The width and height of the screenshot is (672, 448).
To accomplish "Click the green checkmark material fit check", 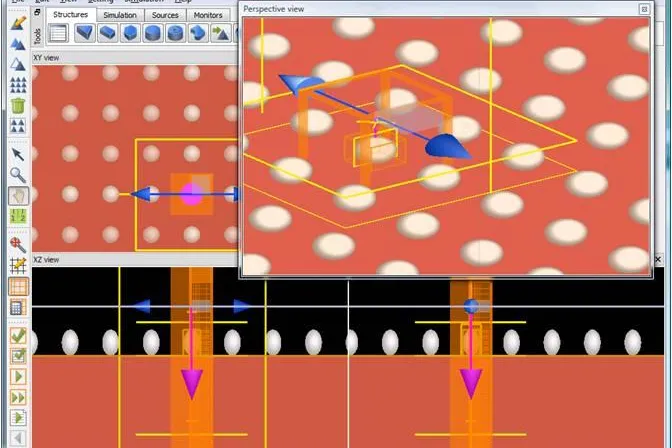I will (18, 335).
